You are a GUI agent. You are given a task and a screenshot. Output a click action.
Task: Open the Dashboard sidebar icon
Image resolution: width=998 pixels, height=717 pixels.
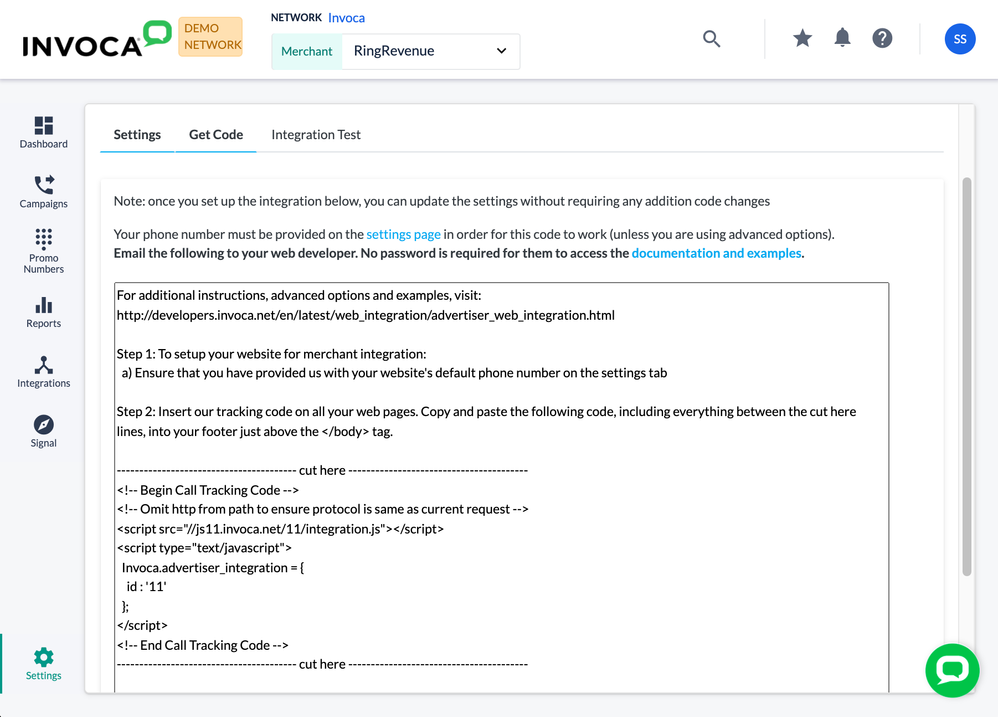43,132
